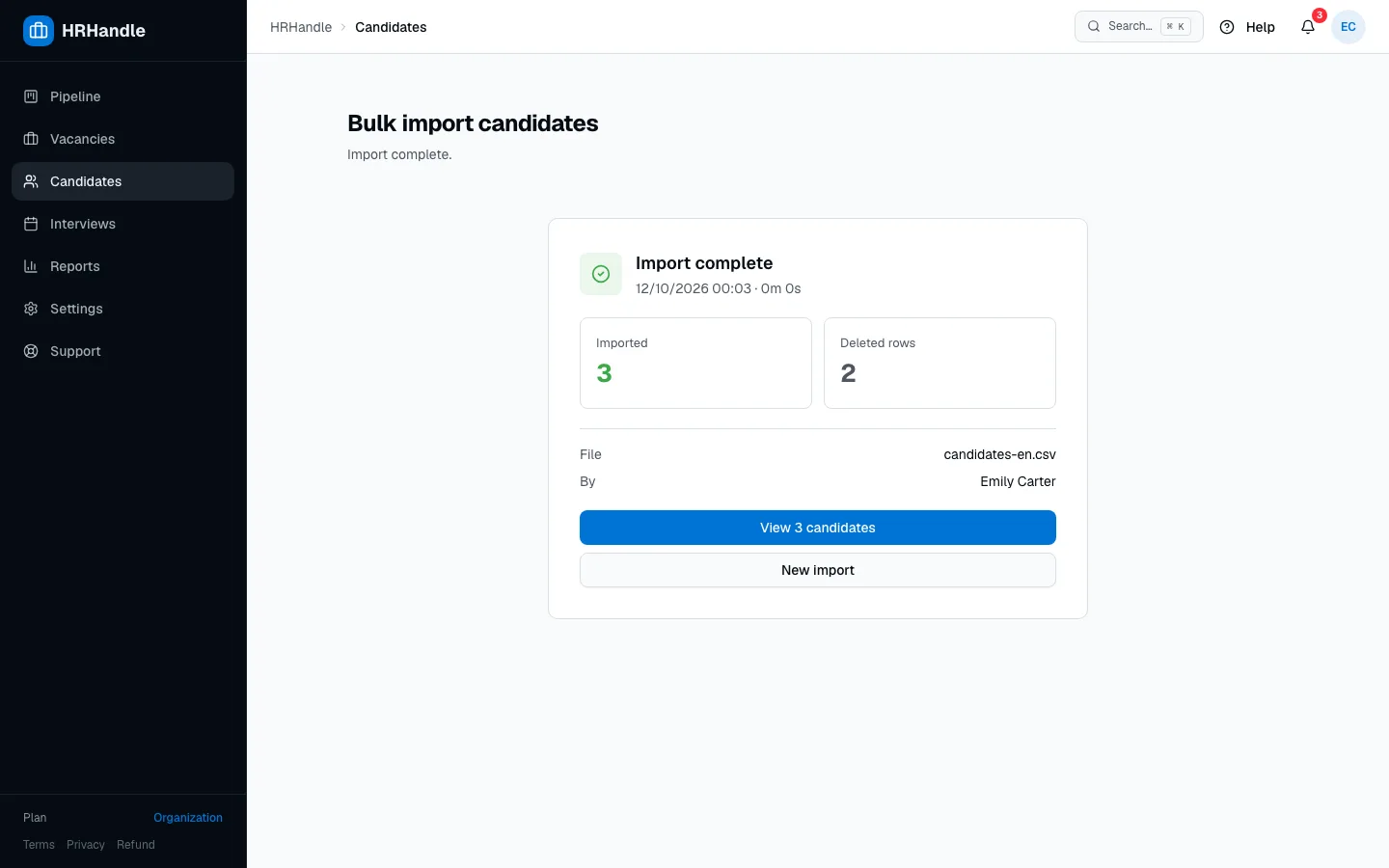Click the Support lifebuoy icon
Screen dimensions: 1389x868
(31, 351)
